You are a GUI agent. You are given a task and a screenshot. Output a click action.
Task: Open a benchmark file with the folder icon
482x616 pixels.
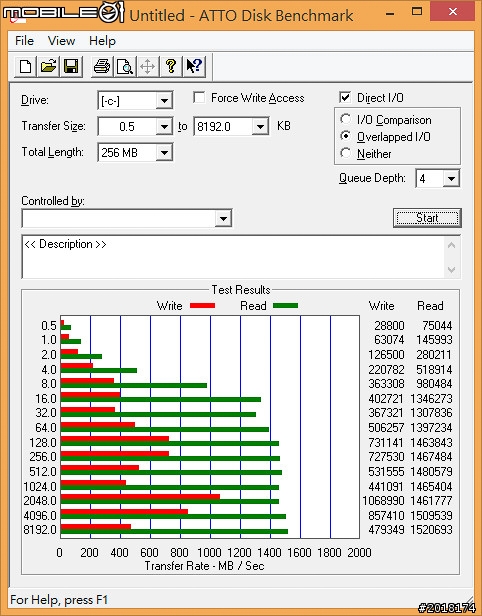[x=48, y=66]
